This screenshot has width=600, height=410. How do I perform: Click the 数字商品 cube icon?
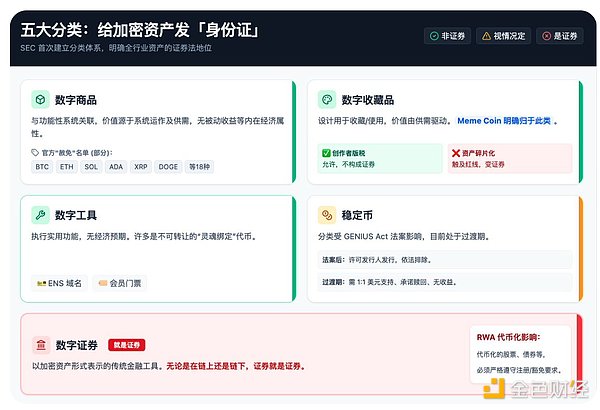(x=39, y=99)
